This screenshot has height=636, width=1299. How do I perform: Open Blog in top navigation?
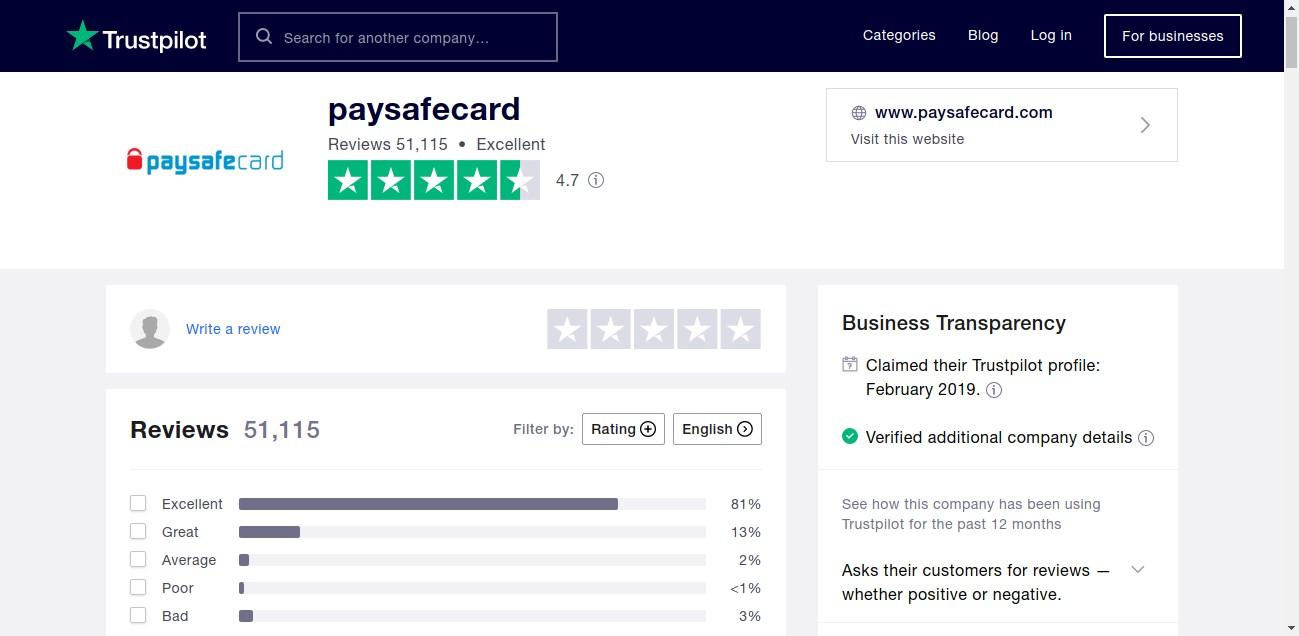point(983,35)
